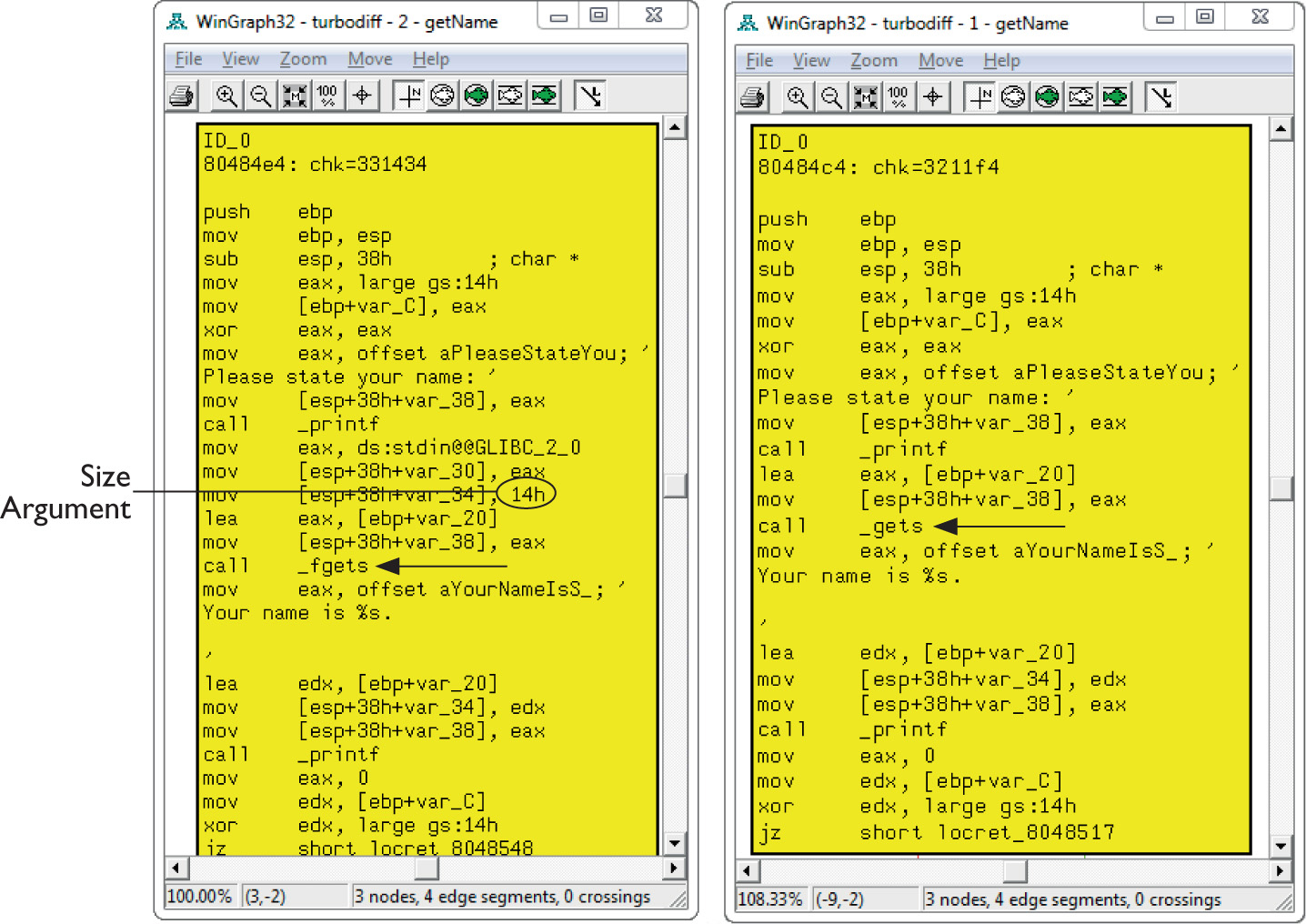
Task: Open Help menu in turbodiff 1 window
Action: click(x=1001, y=61)
